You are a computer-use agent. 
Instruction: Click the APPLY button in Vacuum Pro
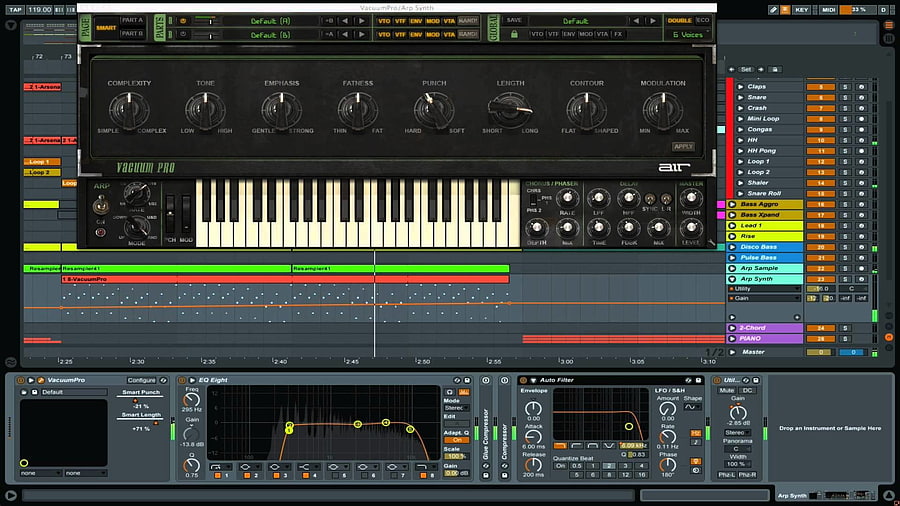(683, 147)
